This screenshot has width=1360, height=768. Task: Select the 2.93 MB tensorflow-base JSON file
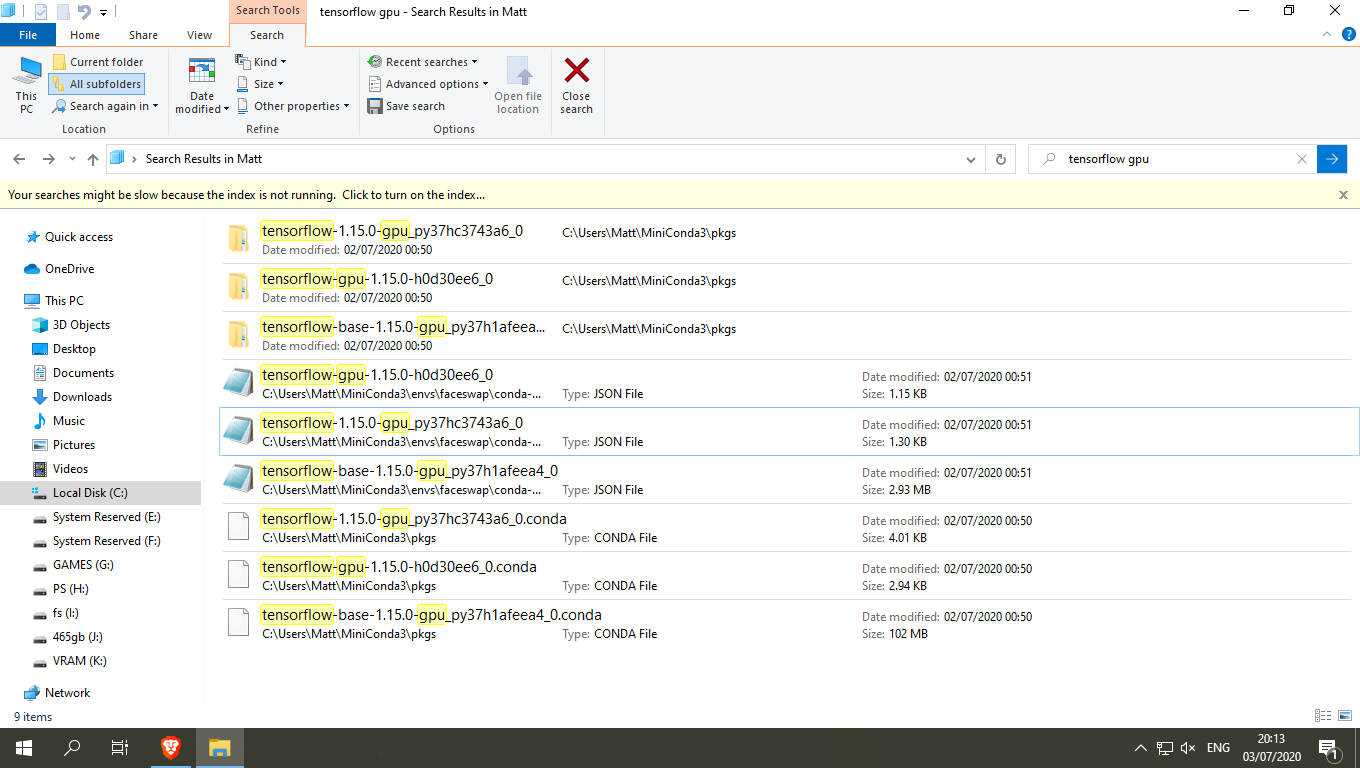(789, 480)
